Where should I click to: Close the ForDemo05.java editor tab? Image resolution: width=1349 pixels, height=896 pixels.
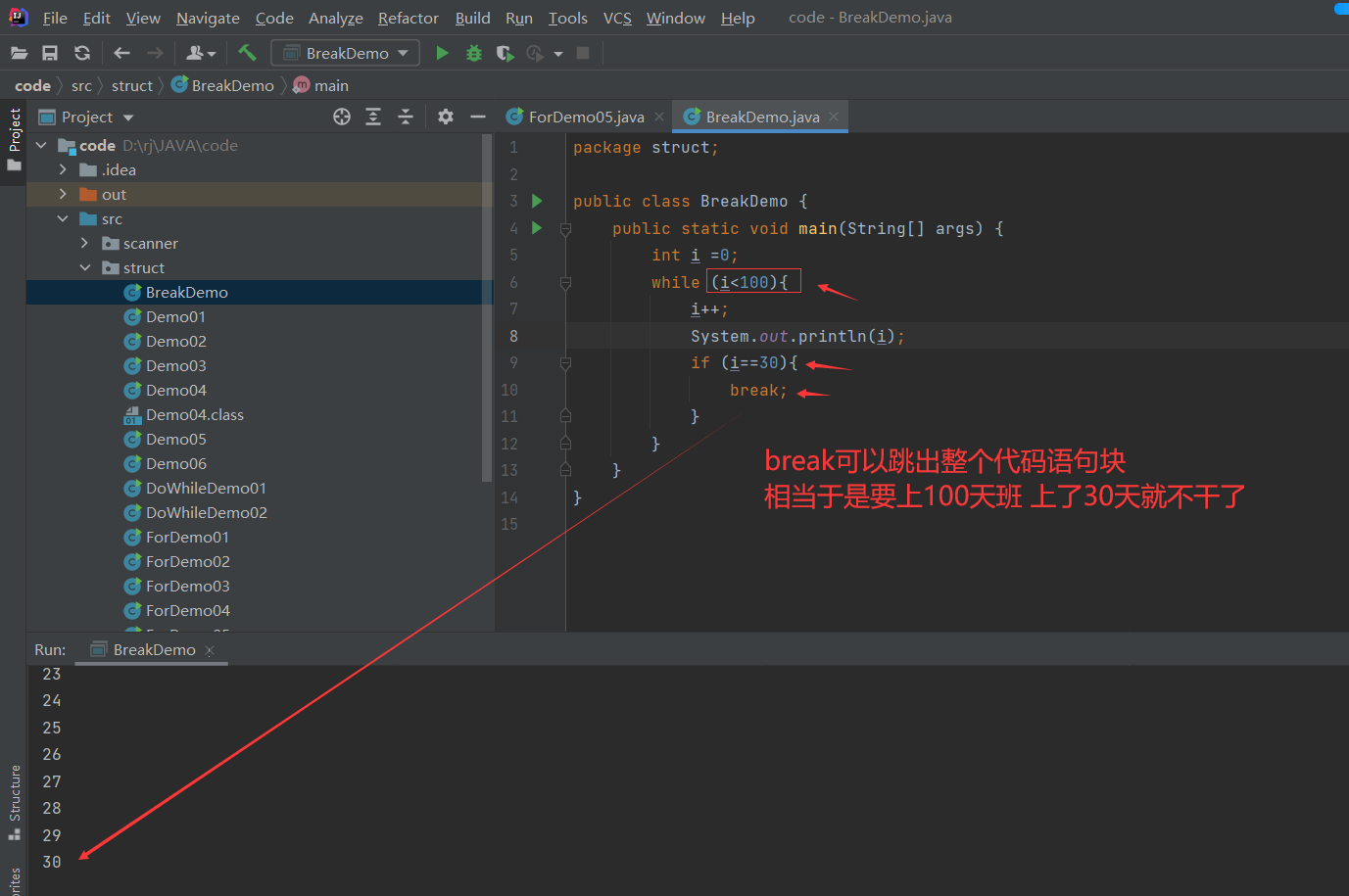click(x=659, y=117)
